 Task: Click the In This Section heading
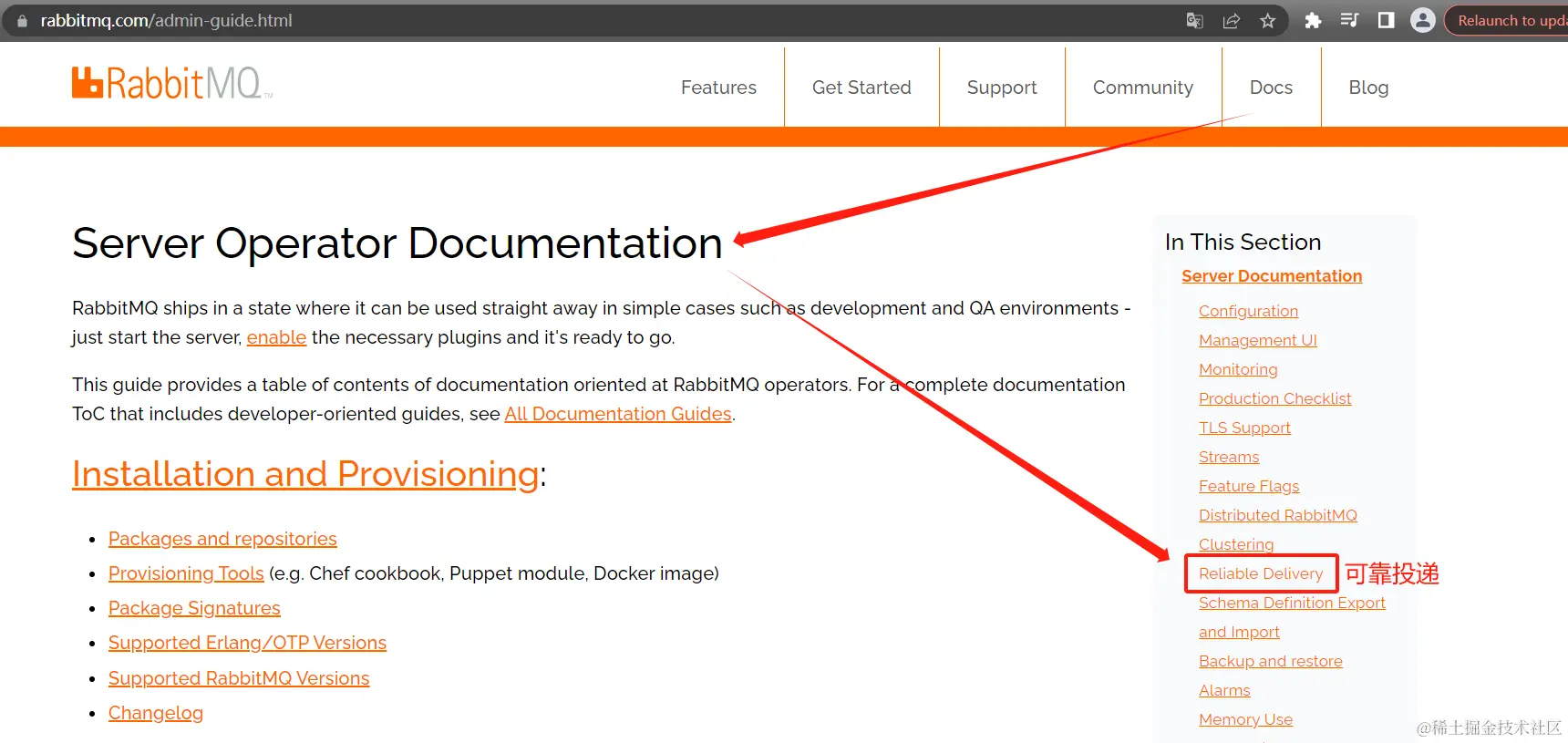[1243, 242]
